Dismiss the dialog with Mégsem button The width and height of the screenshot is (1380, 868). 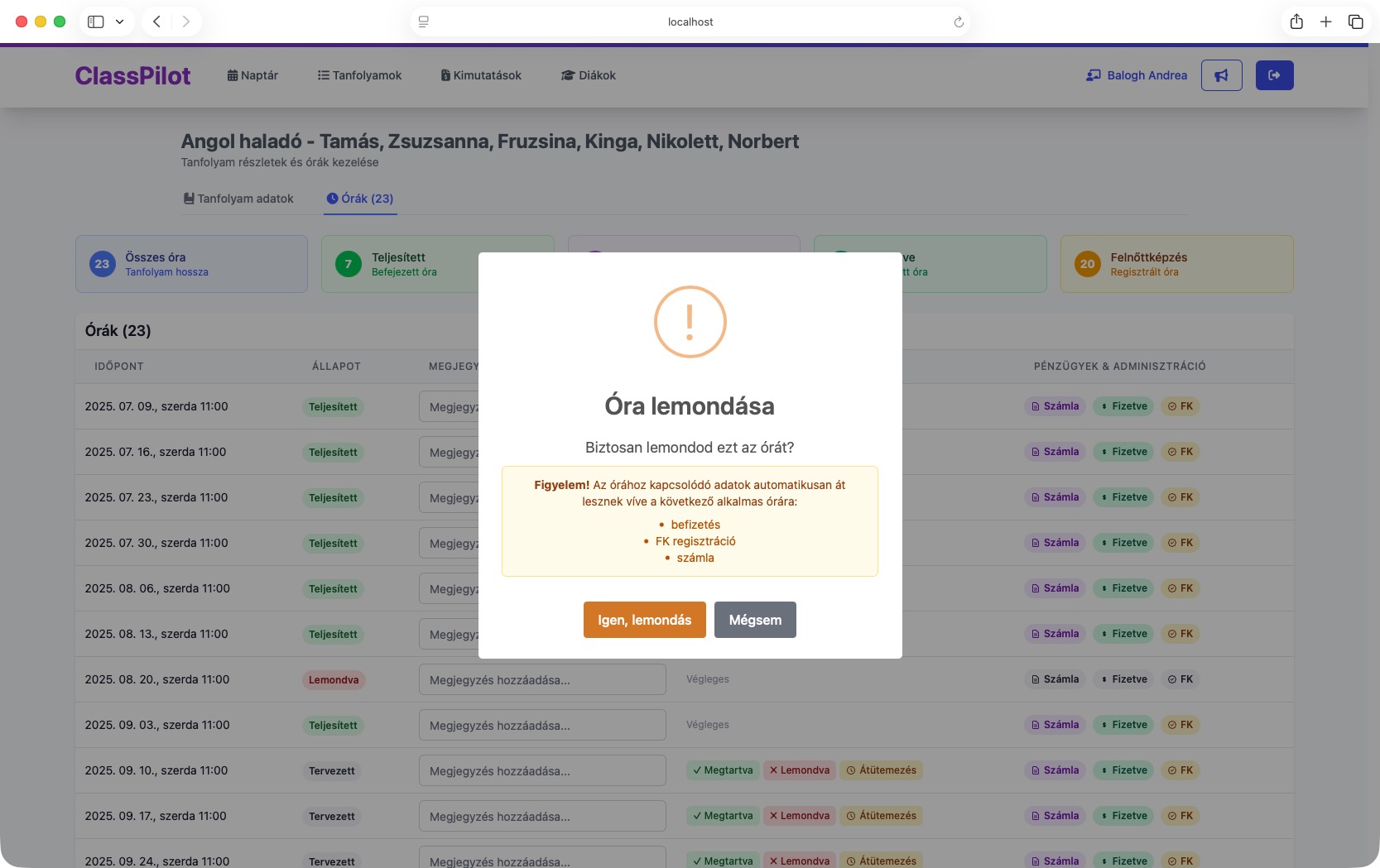(755, 620)
